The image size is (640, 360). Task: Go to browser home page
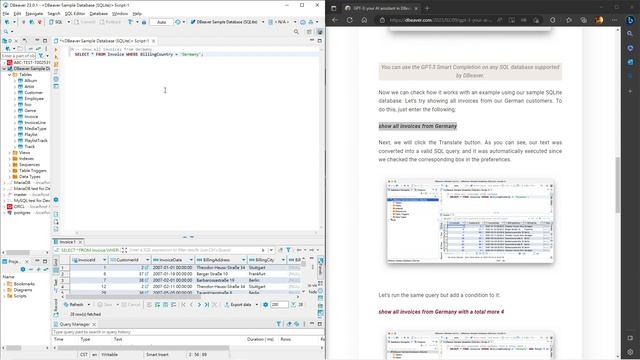click(364, 20)
